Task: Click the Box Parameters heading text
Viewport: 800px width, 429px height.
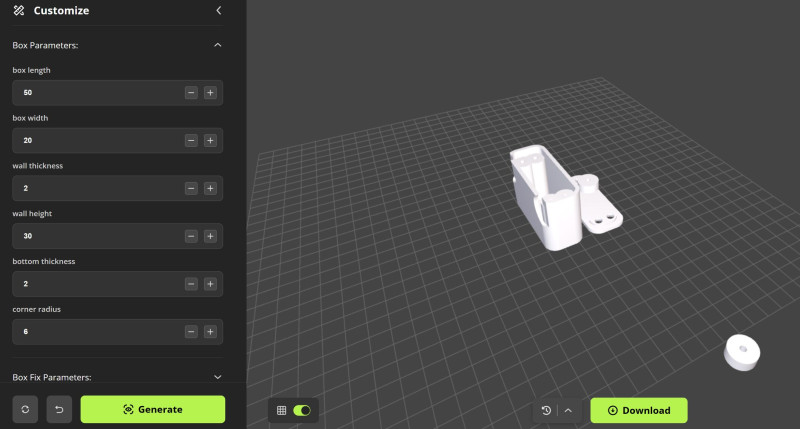Action: pyautogui.click(x=45, y=45)
